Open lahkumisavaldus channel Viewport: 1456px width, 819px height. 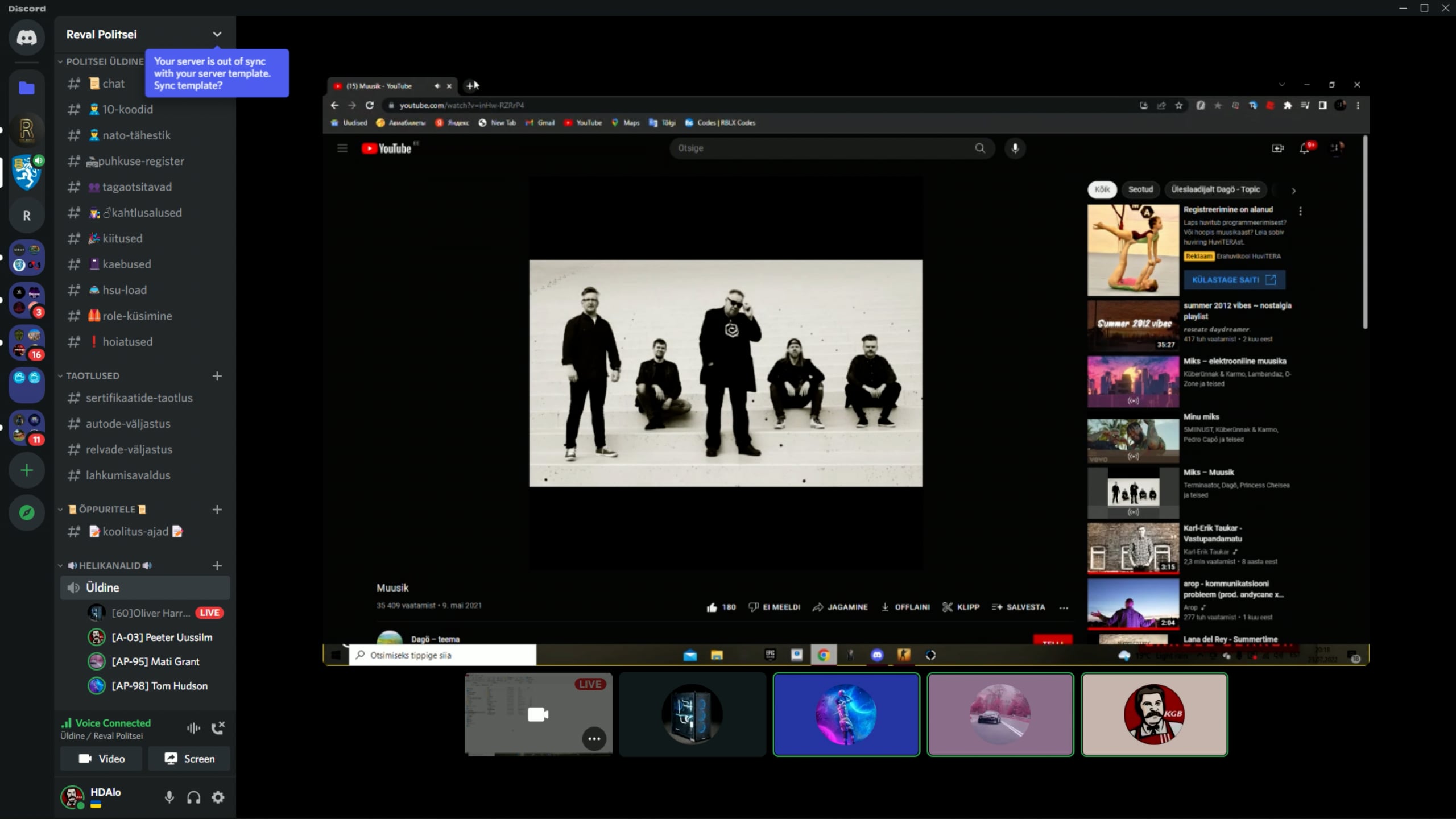coord(145,475)
